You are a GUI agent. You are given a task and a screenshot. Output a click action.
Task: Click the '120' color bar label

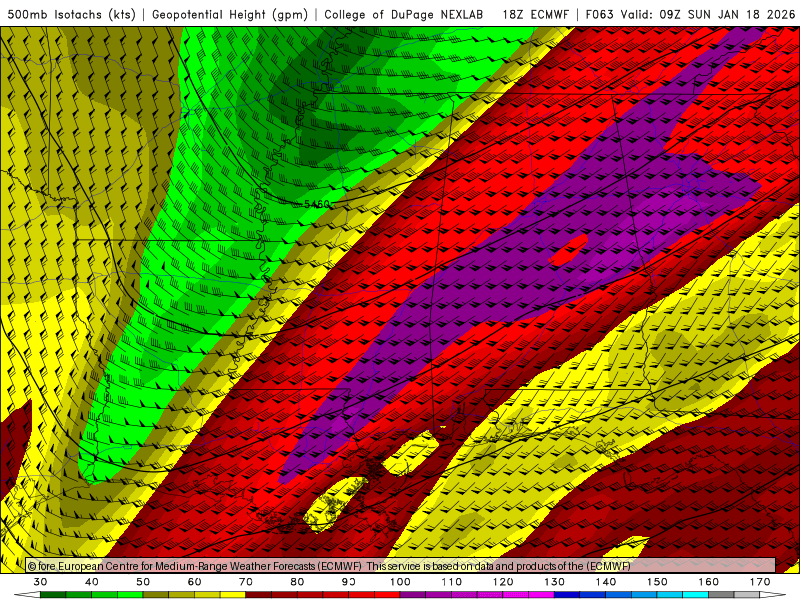pyautogui.click(x=503, y=582)
